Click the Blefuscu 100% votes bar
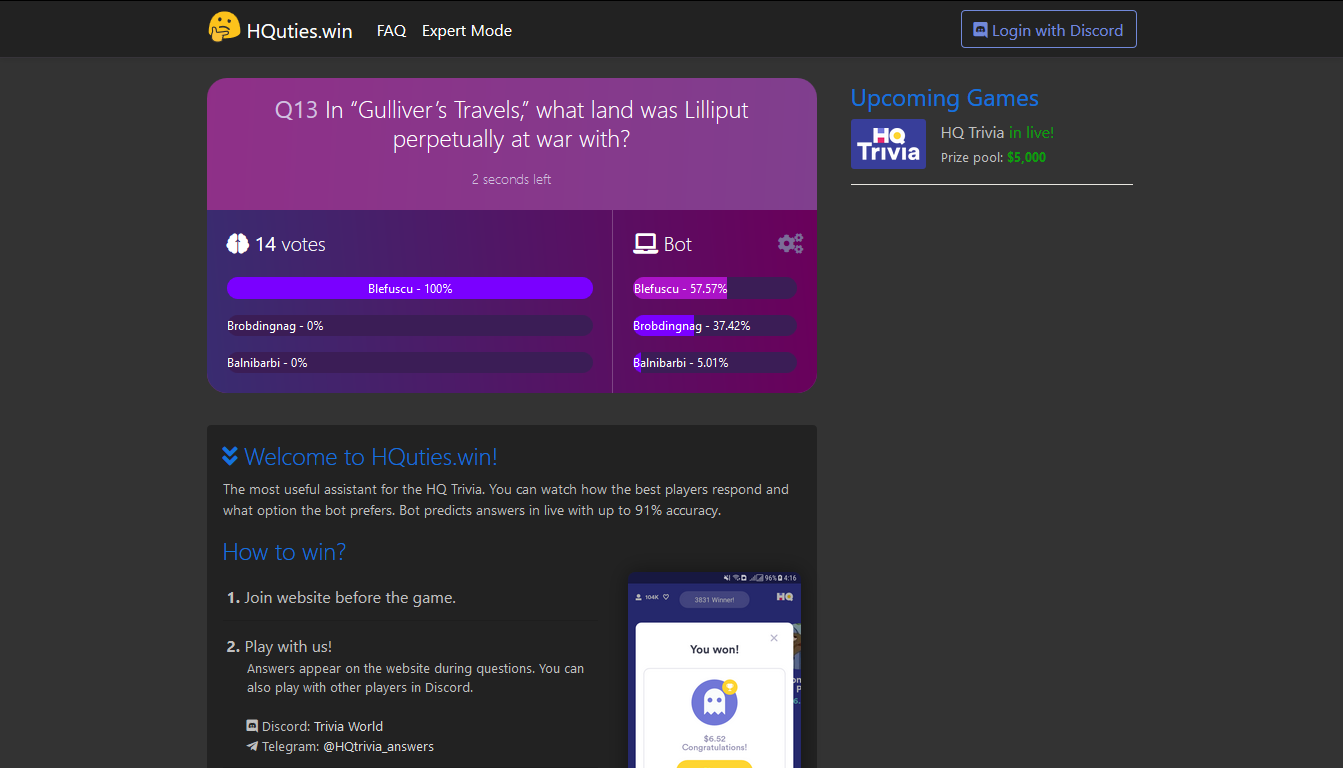The width and height of the screenshot is (1343, 768). [x=410, y=288]
